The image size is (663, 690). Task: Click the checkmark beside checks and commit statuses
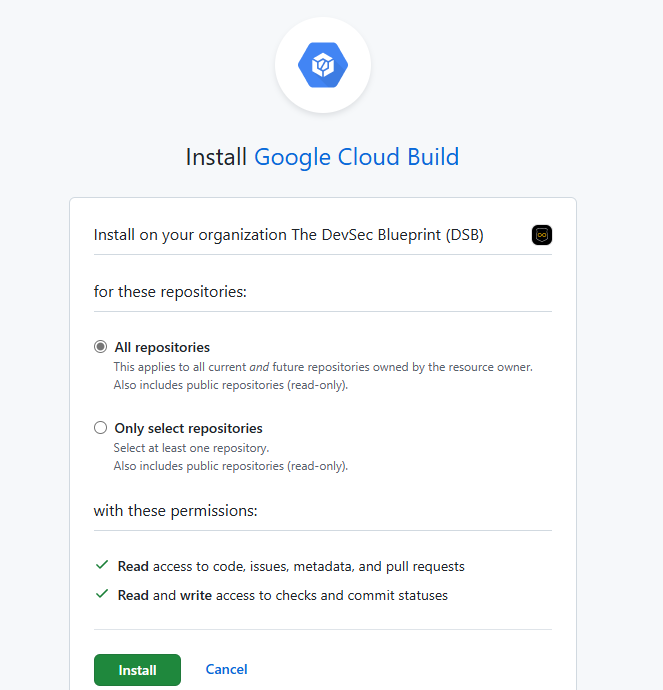102,594
